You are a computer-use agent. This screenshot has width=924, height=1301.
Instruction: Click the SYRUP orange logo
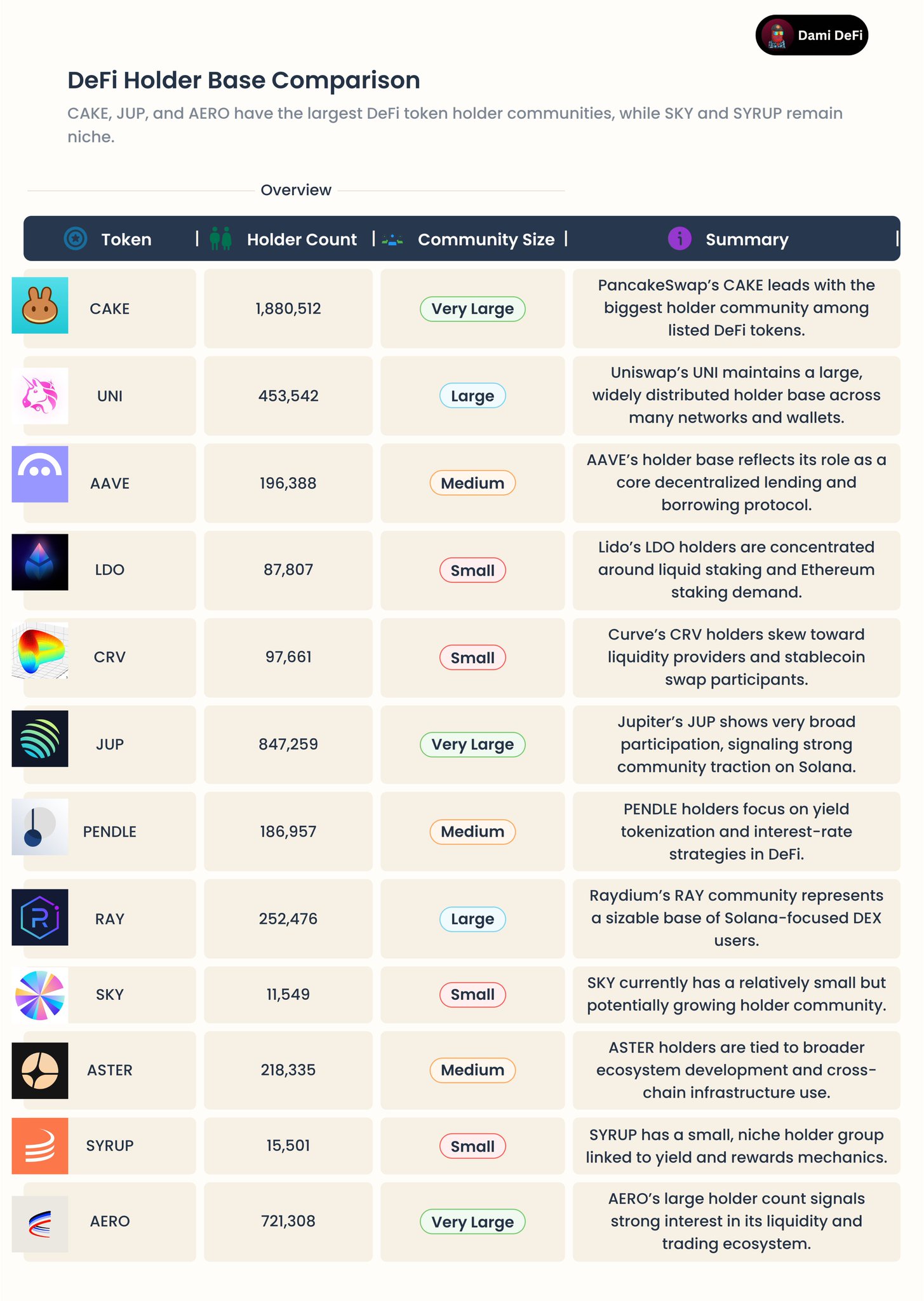pos(40,1146)
